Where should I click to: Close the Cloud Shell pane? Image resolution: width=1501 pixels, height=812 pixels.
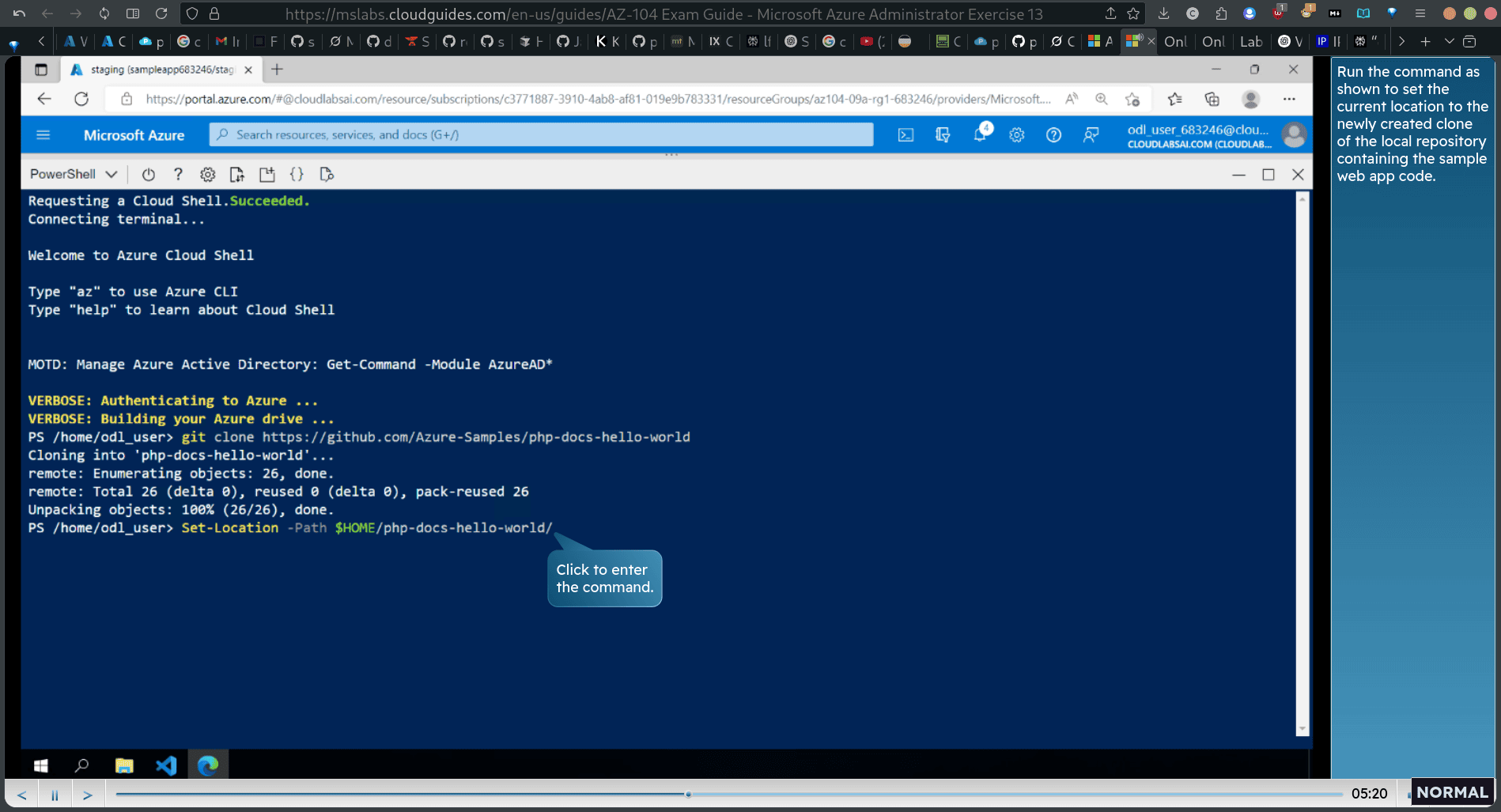[x=1298, y=175]
